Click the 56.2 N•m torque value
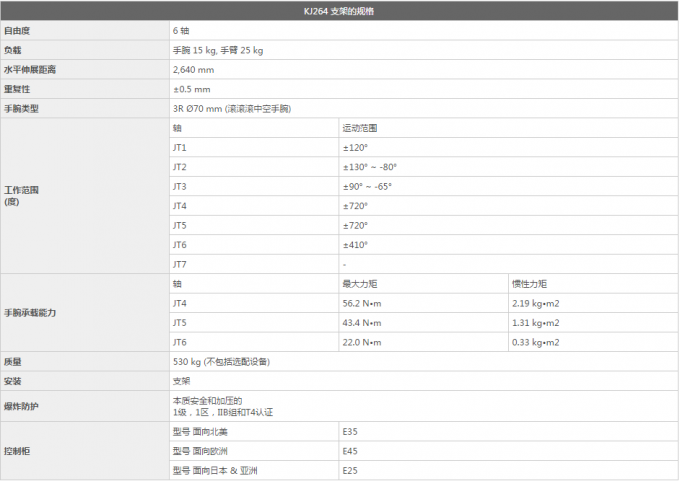Viewport: 680px width, 481px height. coord(362,303)
